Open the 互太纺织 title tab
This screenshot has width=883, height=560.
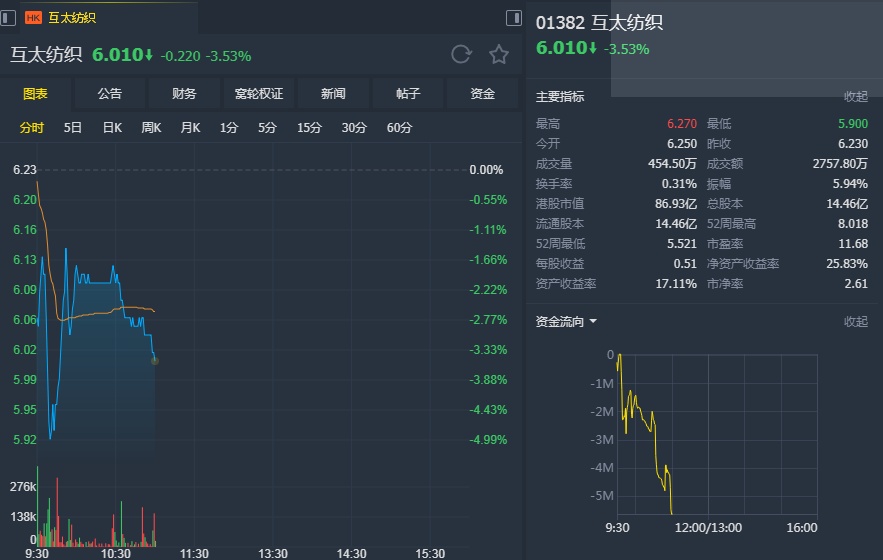pos(72,18)
